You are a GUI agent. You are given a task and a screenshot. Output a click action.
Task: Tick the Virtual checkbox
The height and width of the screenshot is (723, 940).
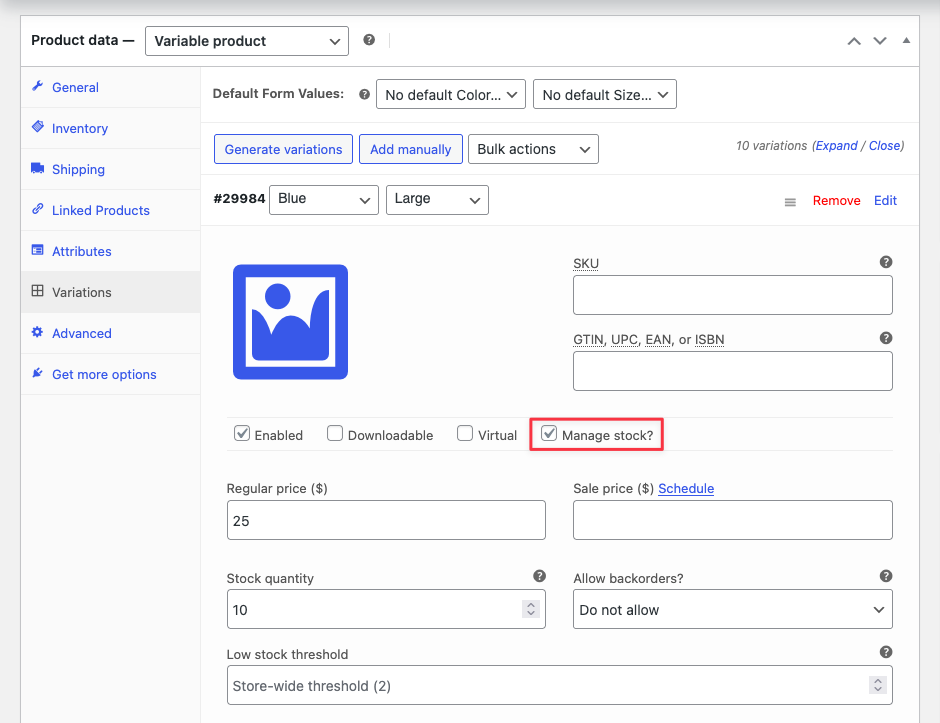(x=465, y=434)
